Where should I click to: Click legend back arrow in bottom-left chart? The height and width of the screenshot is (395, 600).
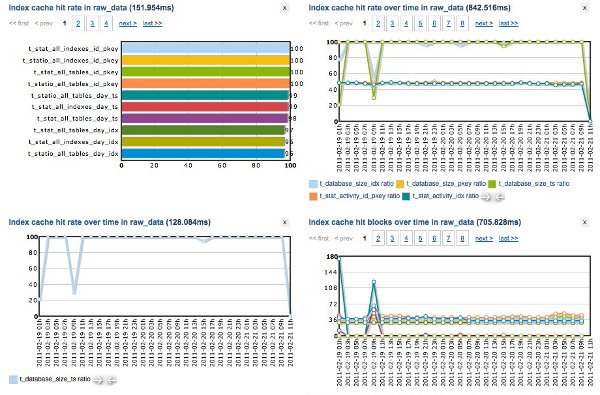(111, 380)
